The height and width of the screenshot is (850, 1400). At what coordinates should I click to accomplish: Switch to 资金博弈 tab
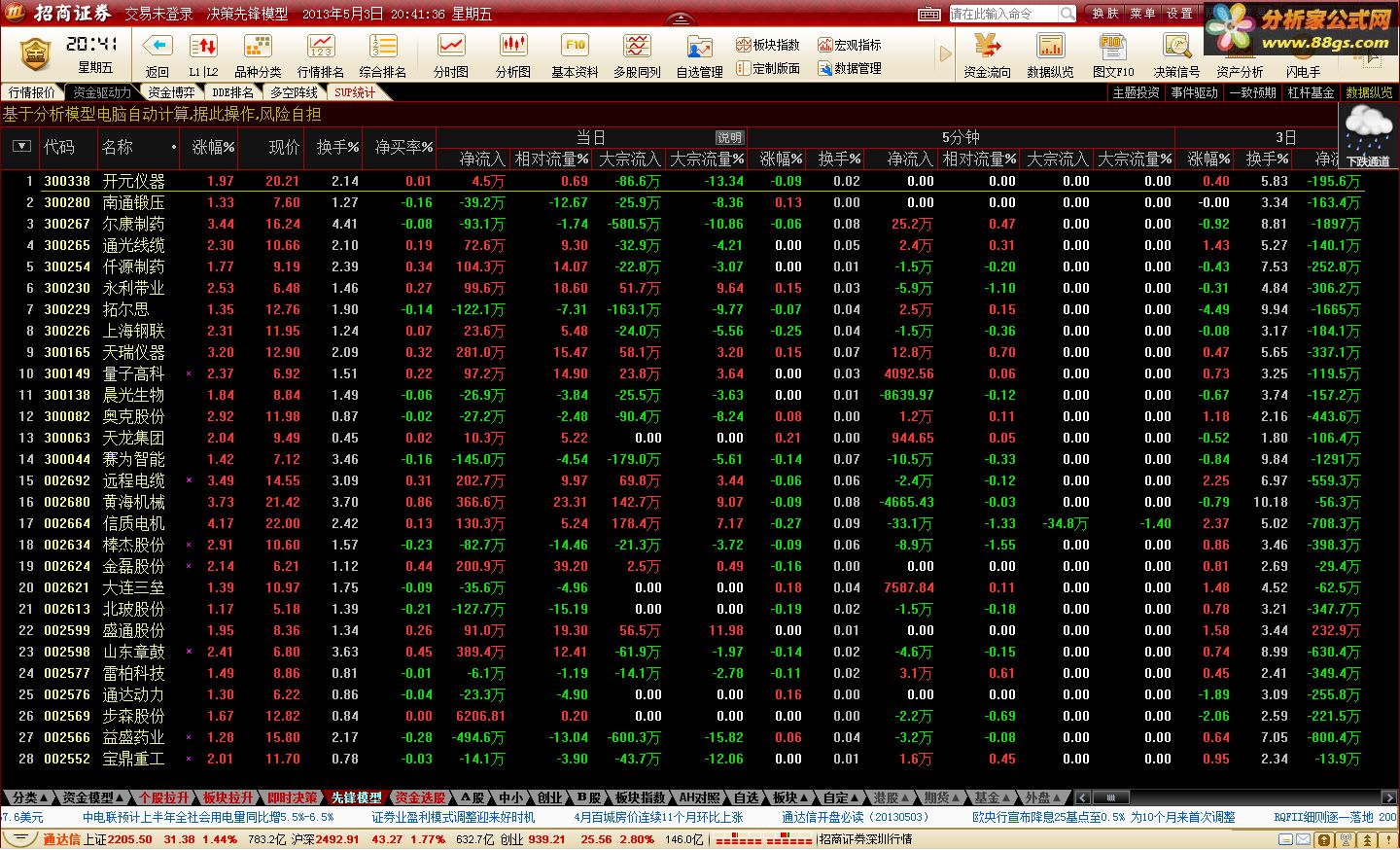(x=171, y=92)
